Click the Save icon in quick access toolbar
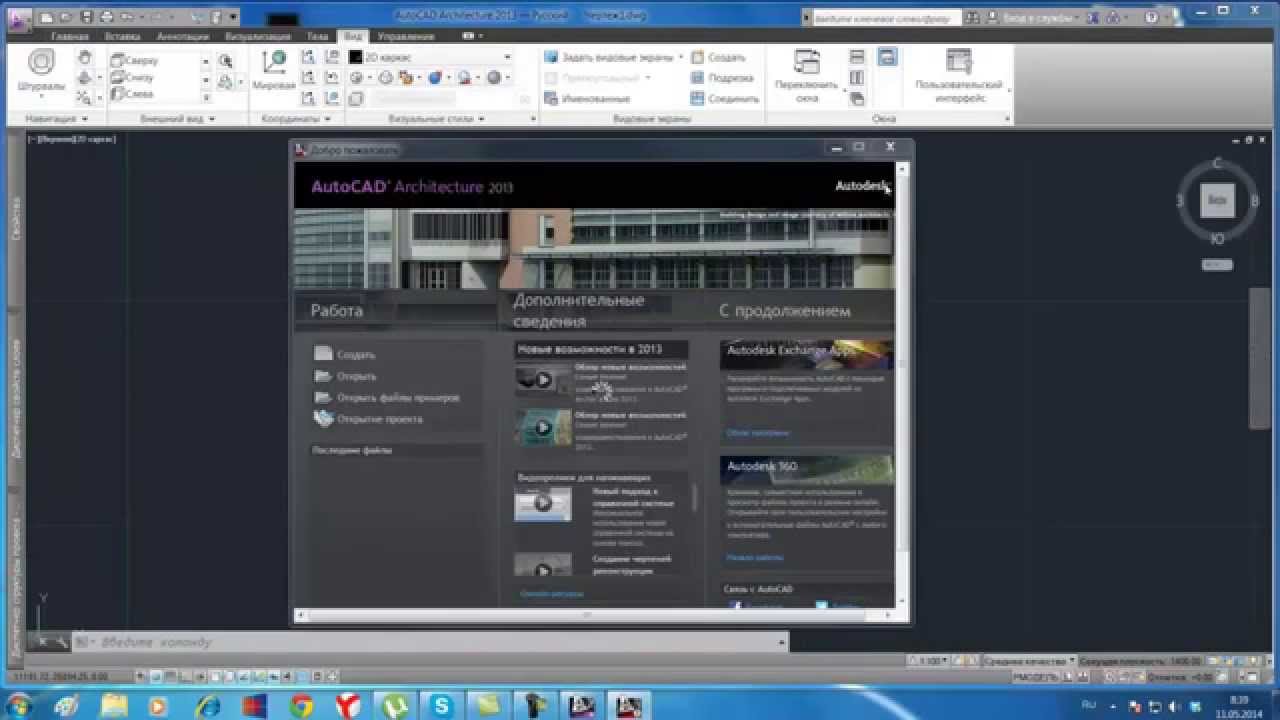The image size is (1280, 720). click(87, 17)
